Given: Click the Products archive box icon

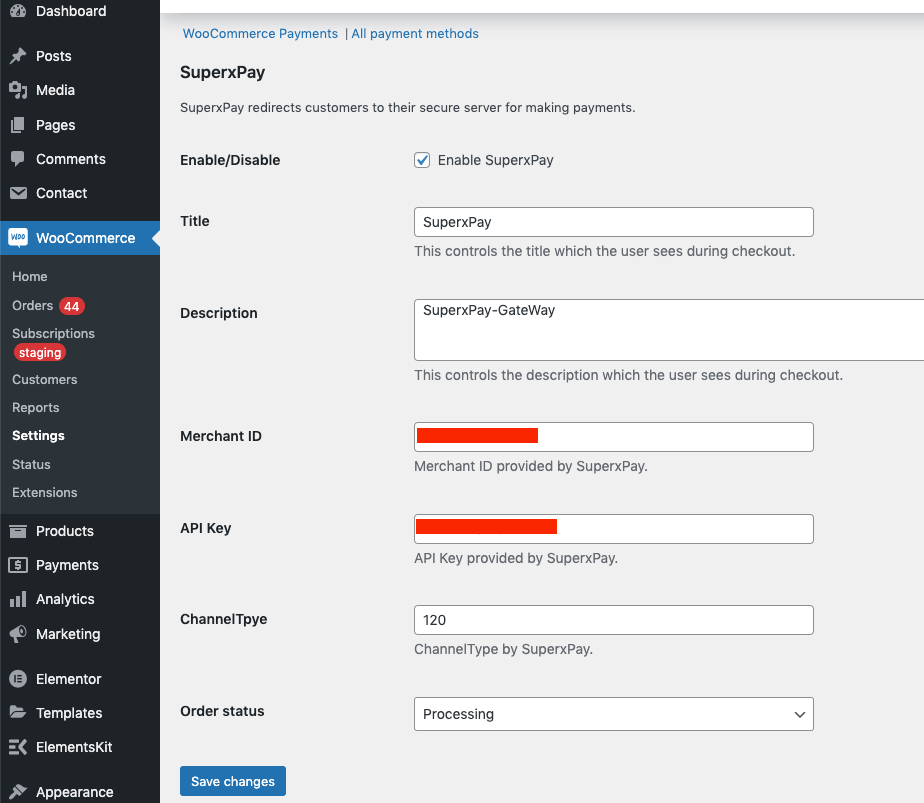Looking at the screenshot, I should [x=18, y=531].
